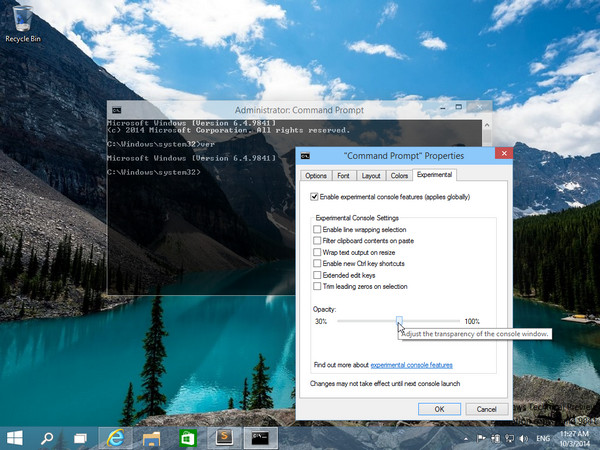Open File Explorer from the taskbar

151,437
